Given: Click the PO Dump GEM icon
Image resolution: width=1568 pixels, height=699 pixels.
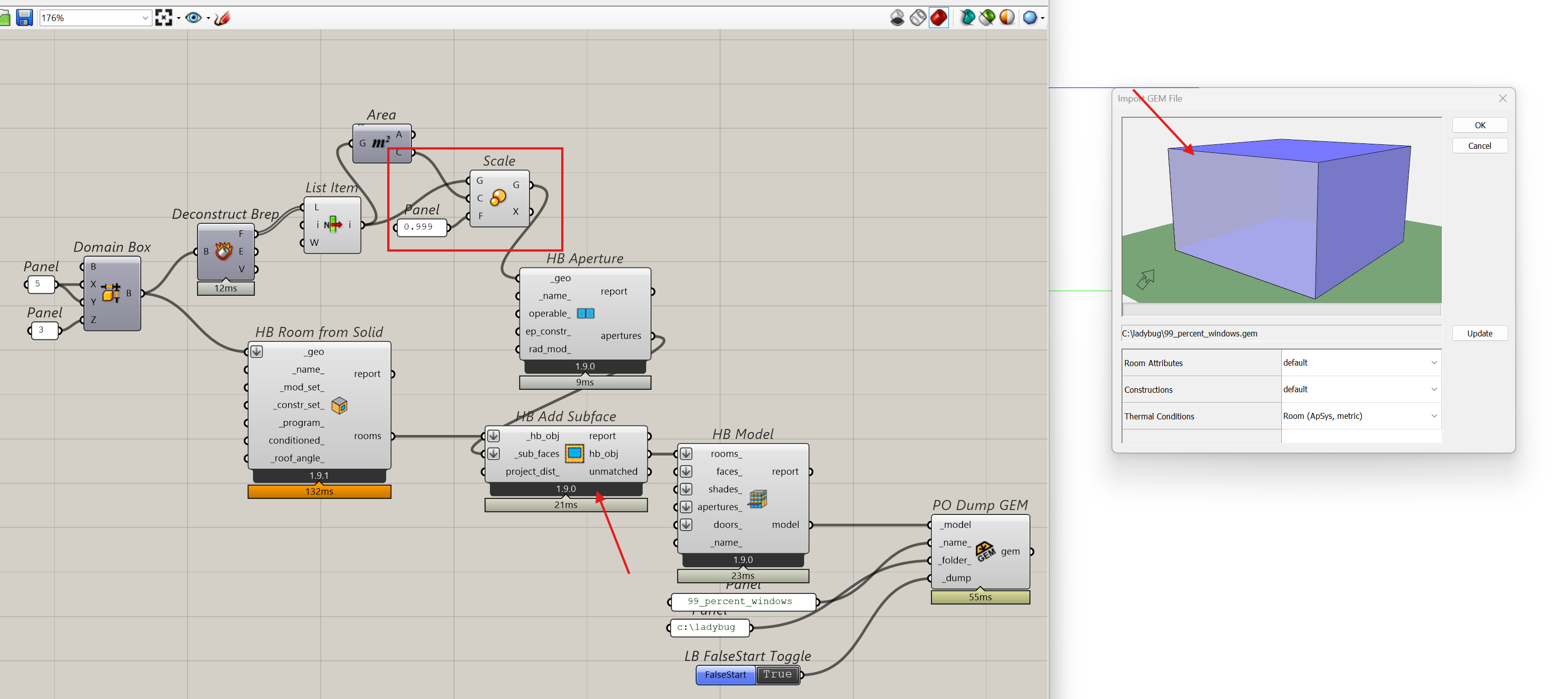Looking at the screenshot, I should click(x=986, y=551).
